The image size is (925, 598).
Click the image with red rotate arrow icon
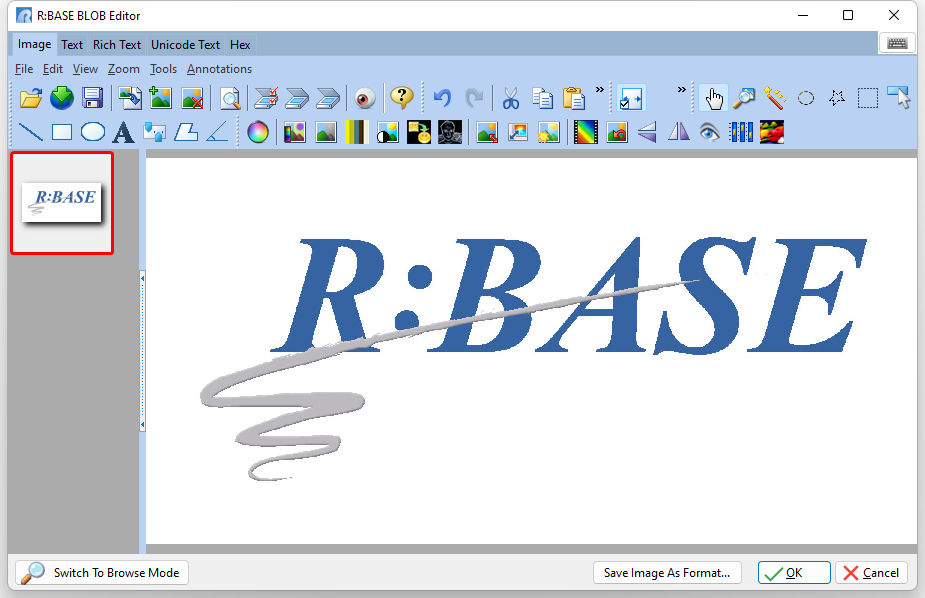617,132
